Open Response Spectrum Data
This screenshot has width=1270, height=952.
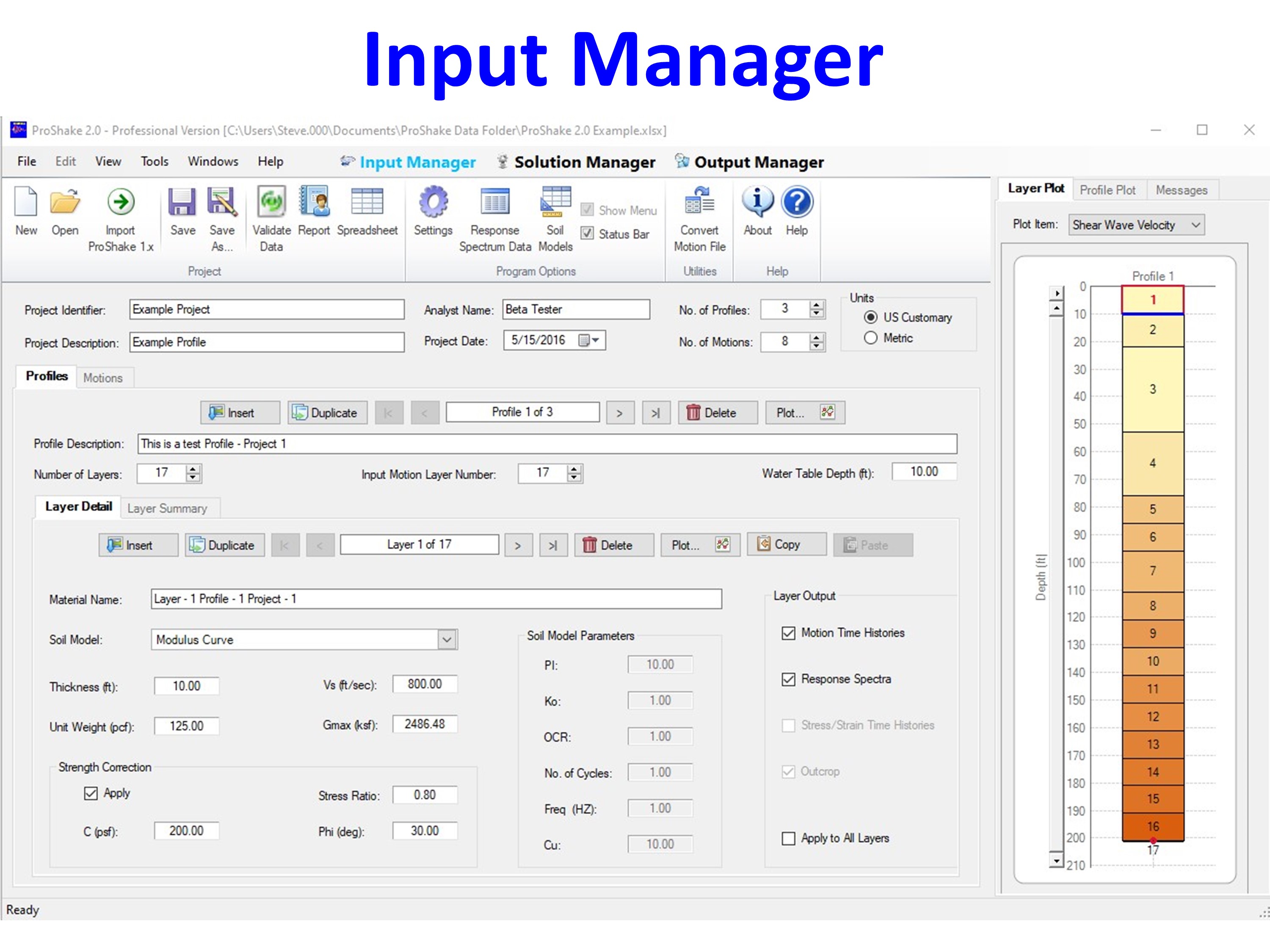point(495,219)
